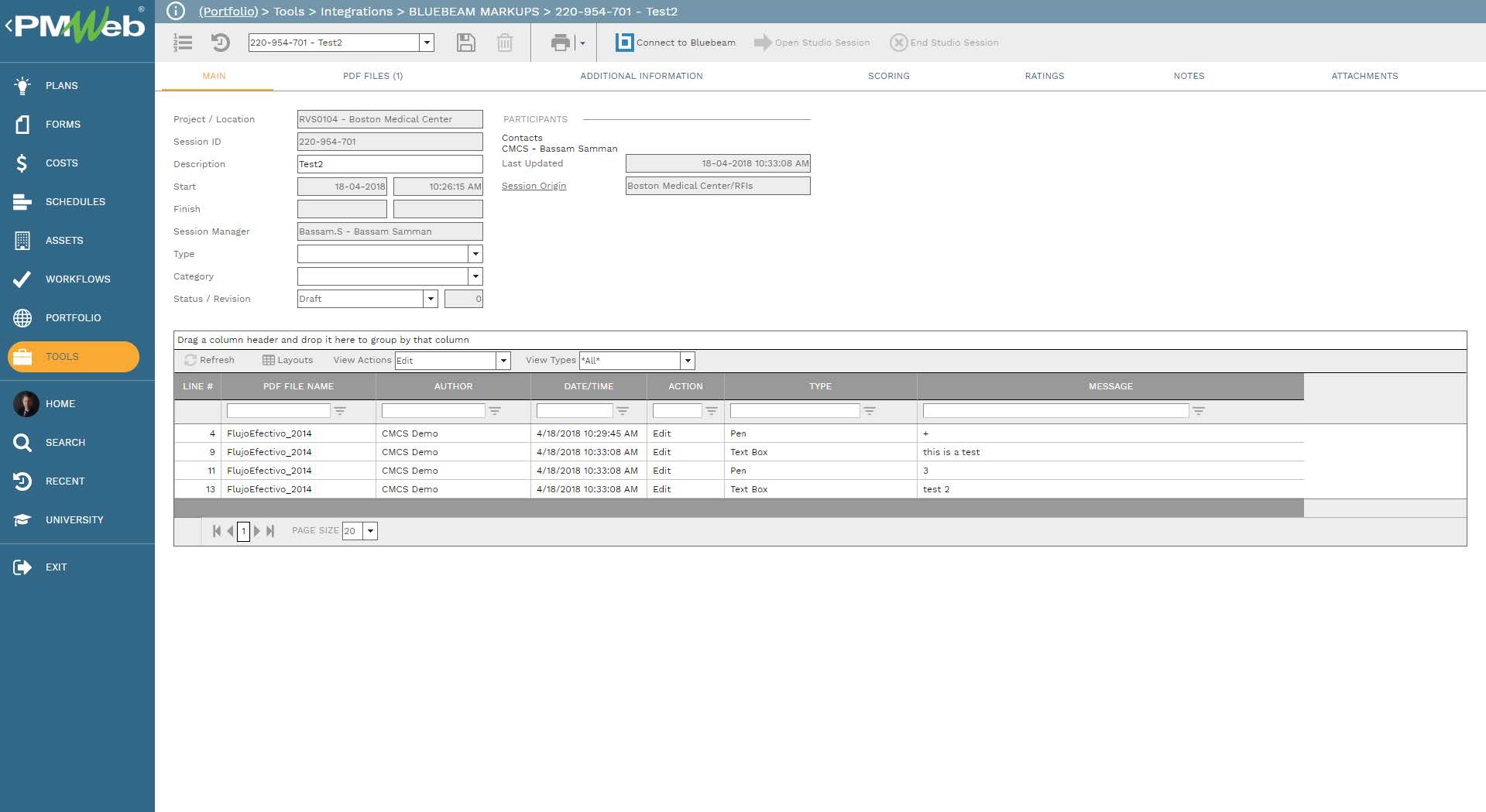Screen dimensions: 1486x812
Task: Open the Workflows section
Action: point(22,279)
